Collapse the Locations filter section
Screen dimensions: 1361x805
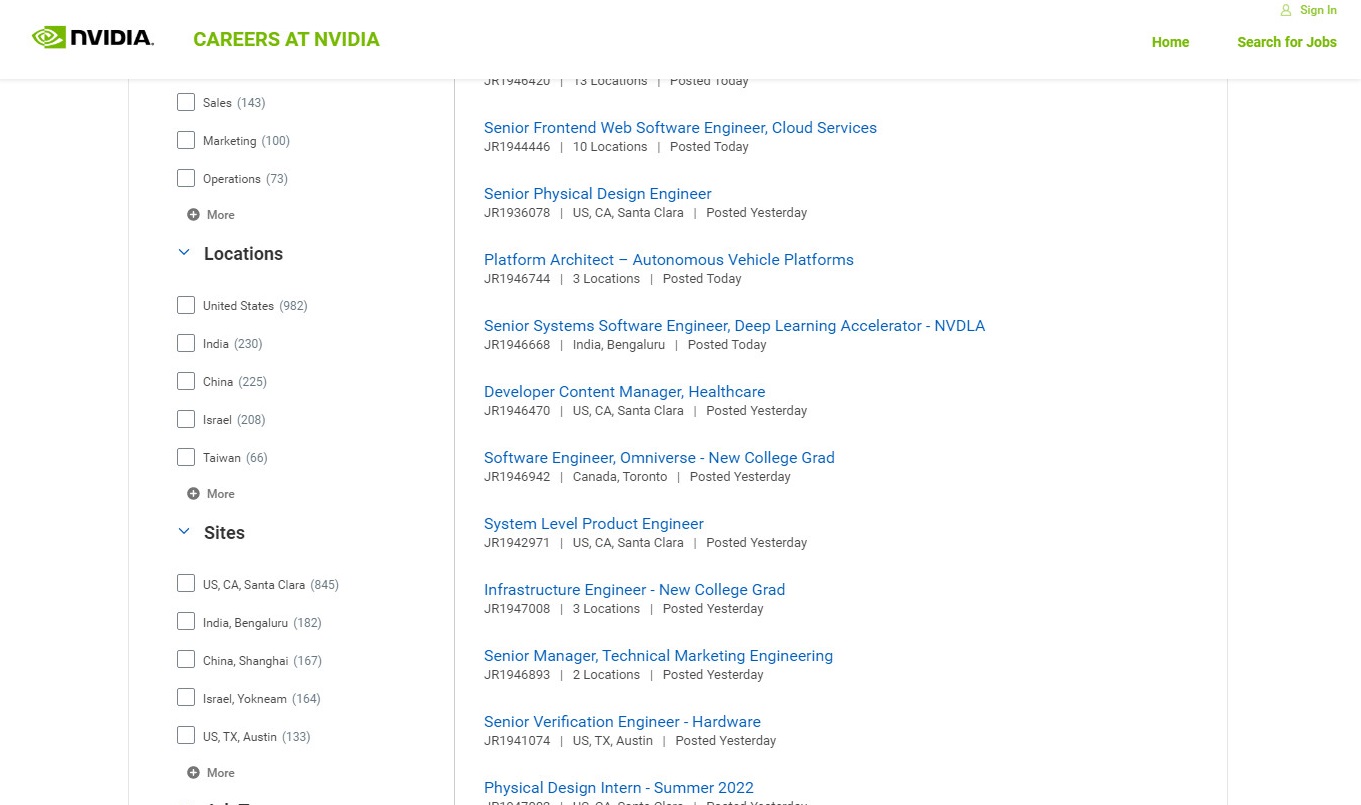[184, 253]
